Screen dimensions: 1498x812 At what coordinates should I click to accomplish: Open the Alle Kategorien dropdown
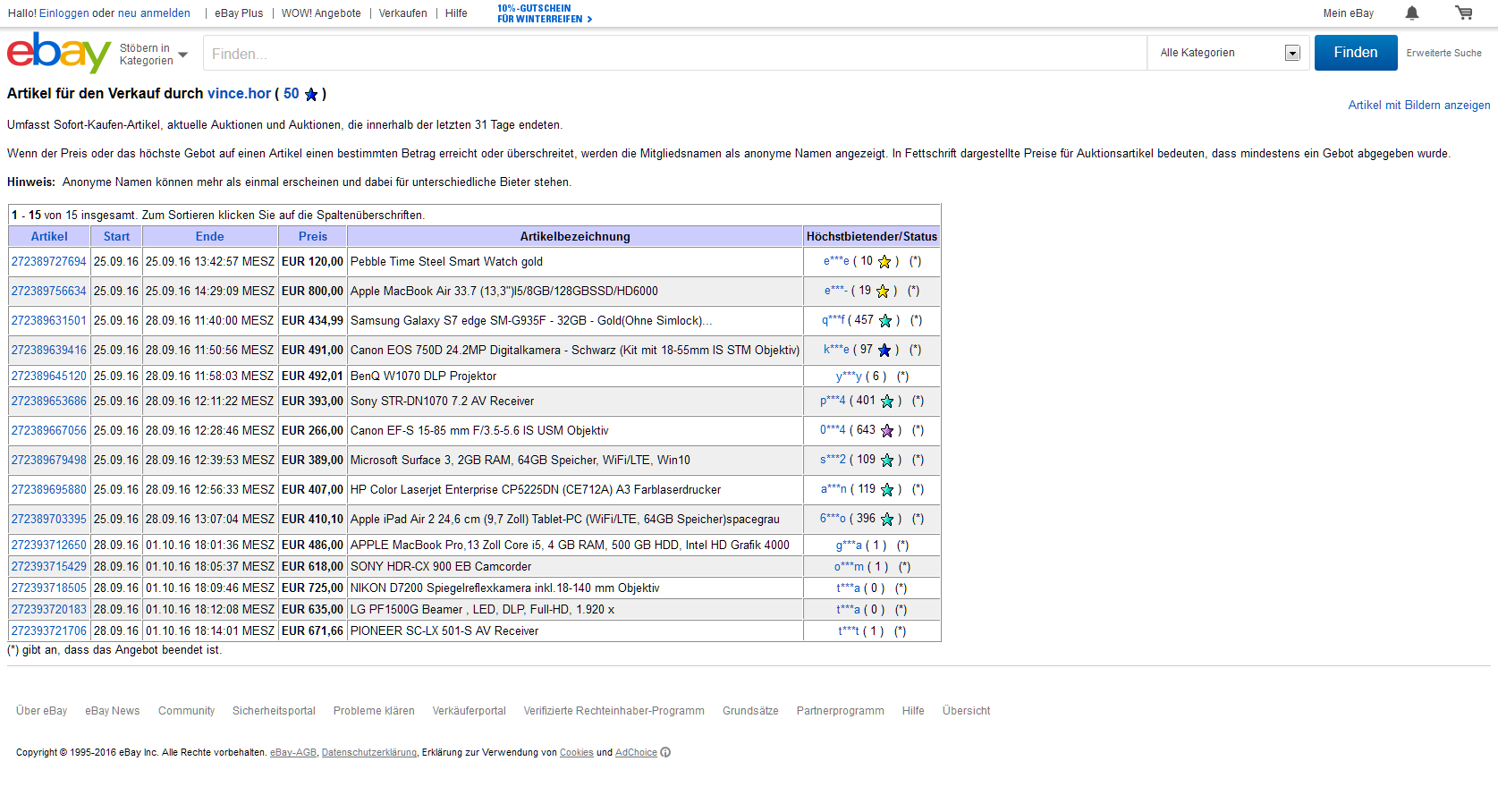[1230, 53]
